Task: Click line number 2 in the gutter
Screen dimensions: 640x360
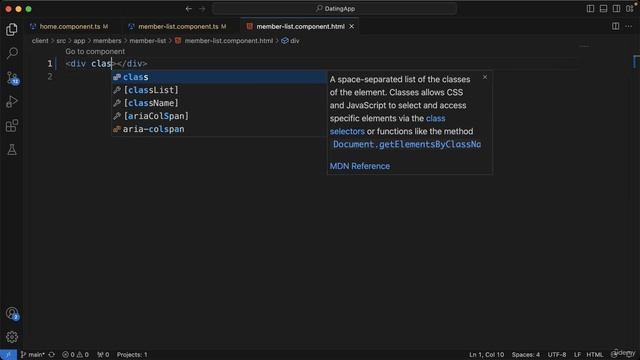Action: (50, 77)
